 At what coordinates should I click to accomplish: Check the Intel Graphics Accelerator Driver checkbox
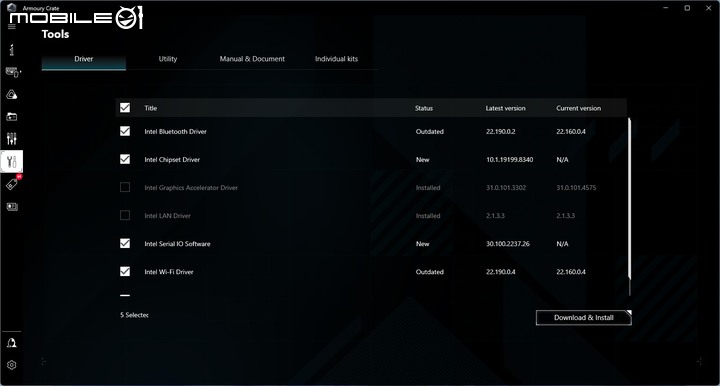point(125,187)
